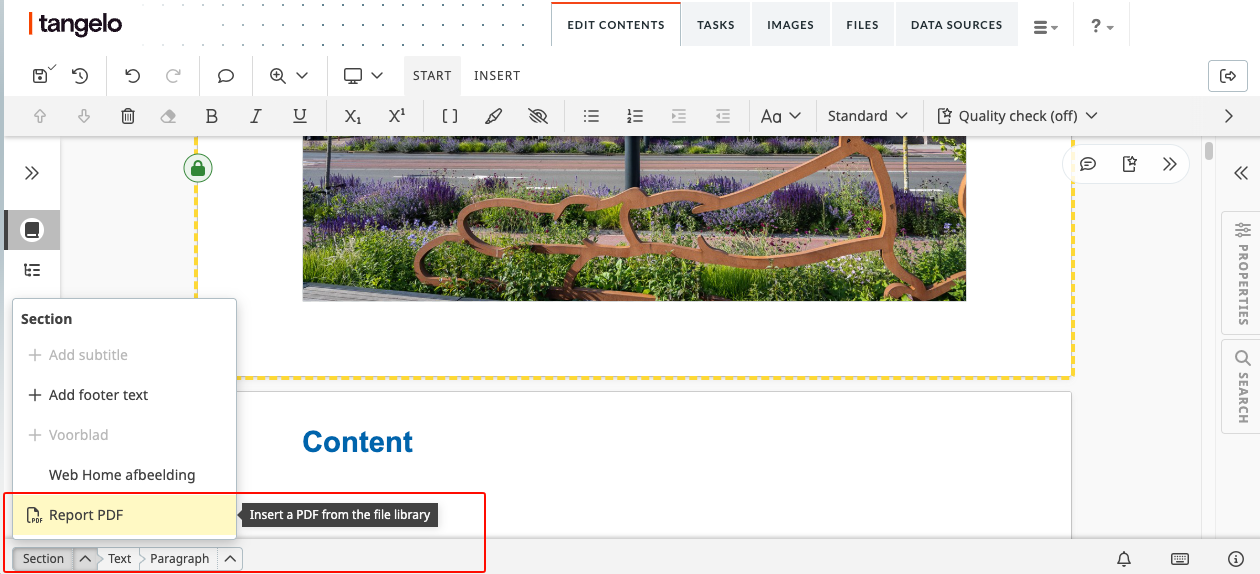Select the highlighter pen tool
Screen dimensions: 1260x574
pyautogui.click(x=493, y=116)
